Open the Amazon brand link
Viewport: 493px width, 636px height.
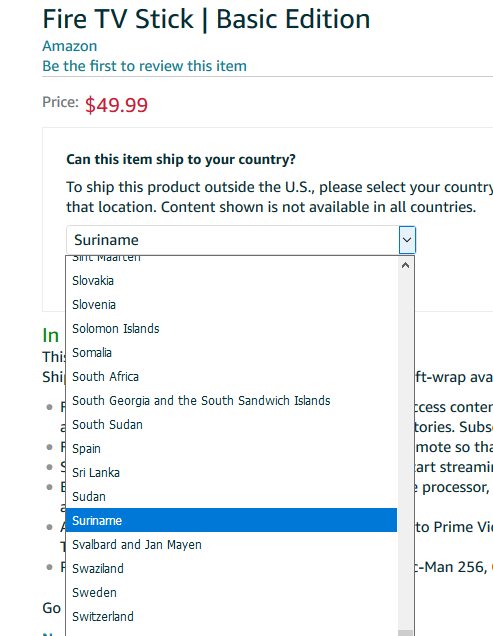[x=70, y=46]
